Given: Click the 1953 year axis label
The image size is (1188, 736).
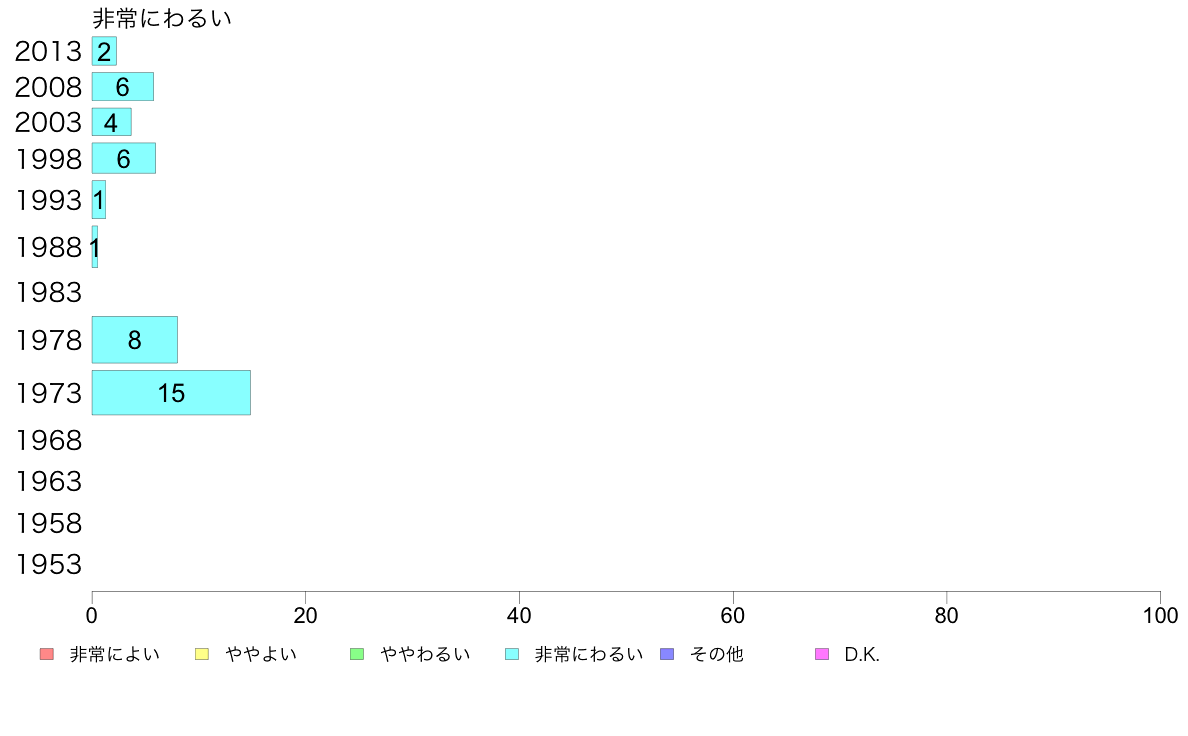Looking at the screenshot, I should [x=48, y=564].
